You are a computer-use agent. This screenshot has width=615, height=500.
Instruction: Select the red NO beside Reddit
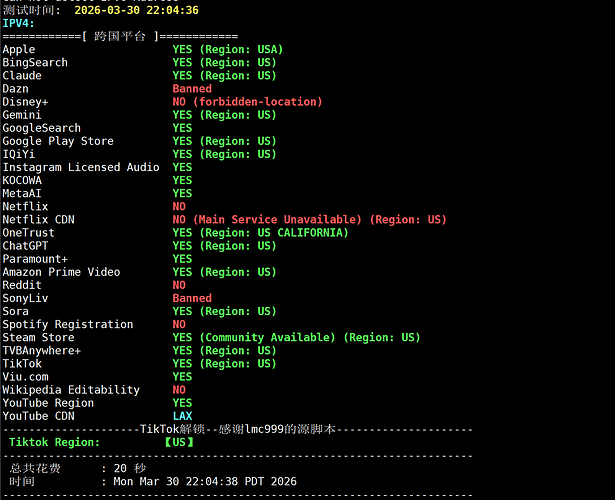coord(179,285)
